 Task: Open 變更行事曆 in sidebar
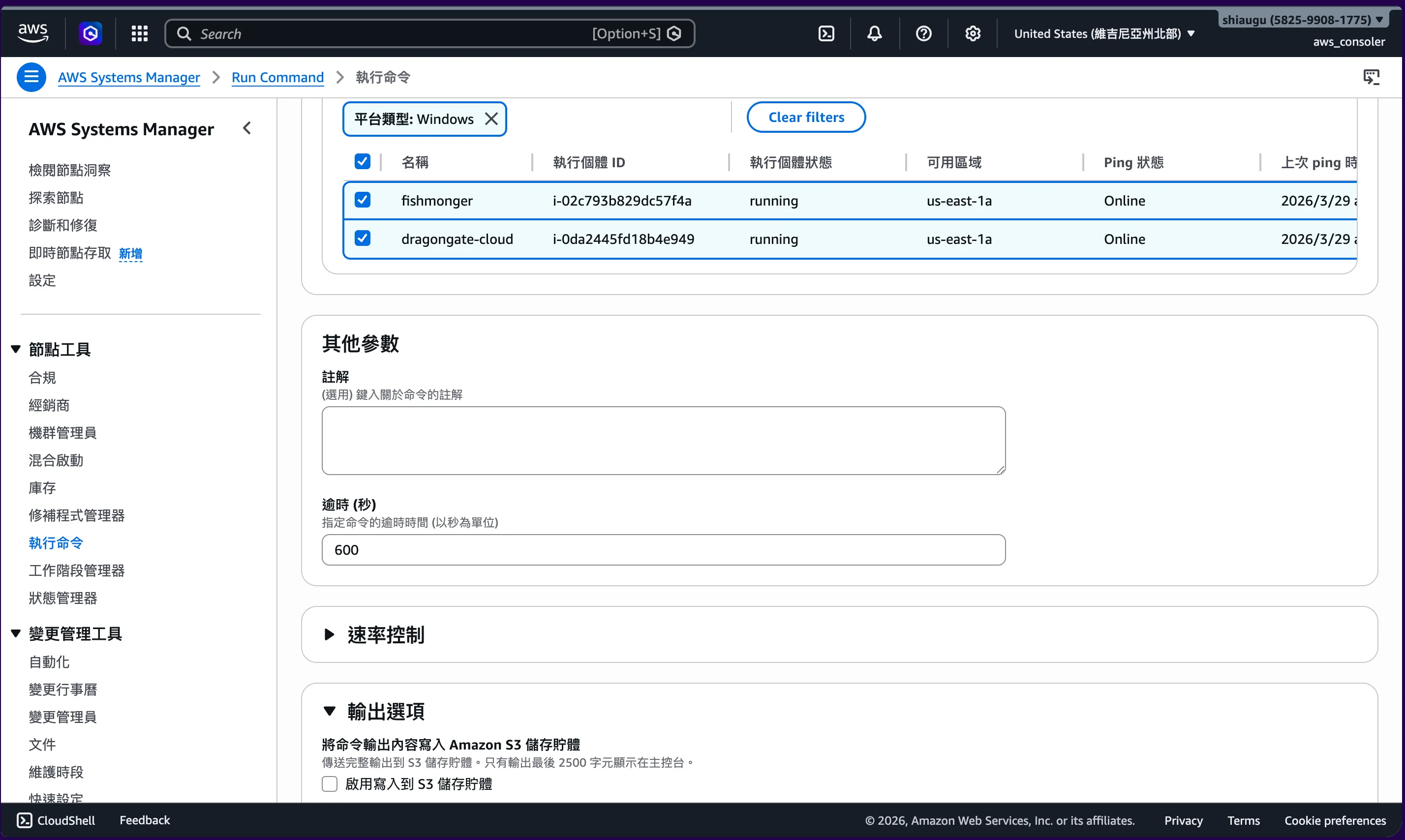[x=63, y=690]
